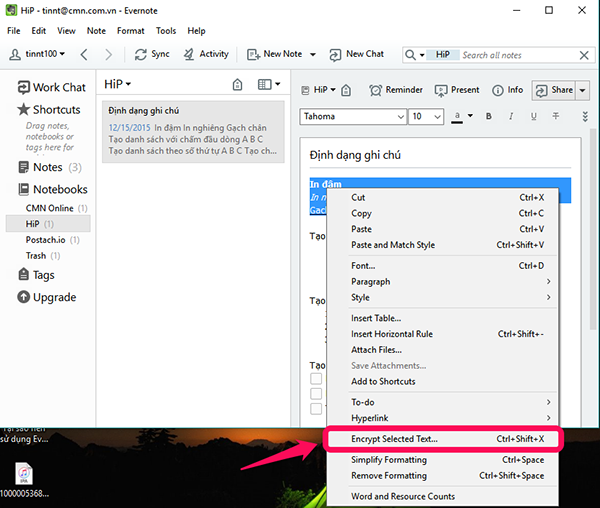Open the Help menu
The height and width of the screenshot is (508, 600).
pyautogui.click(x=196, y=31)
